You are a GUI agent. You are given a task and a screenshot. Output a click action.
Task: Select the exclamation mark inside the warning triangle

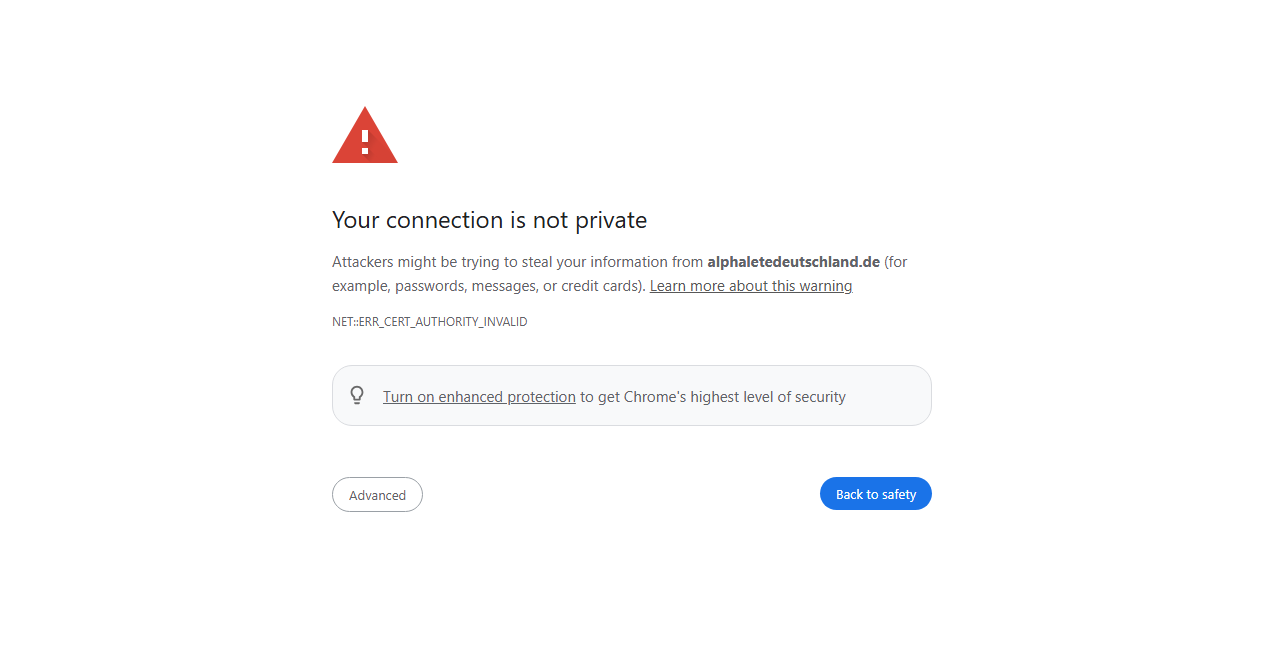coord(364,140)
